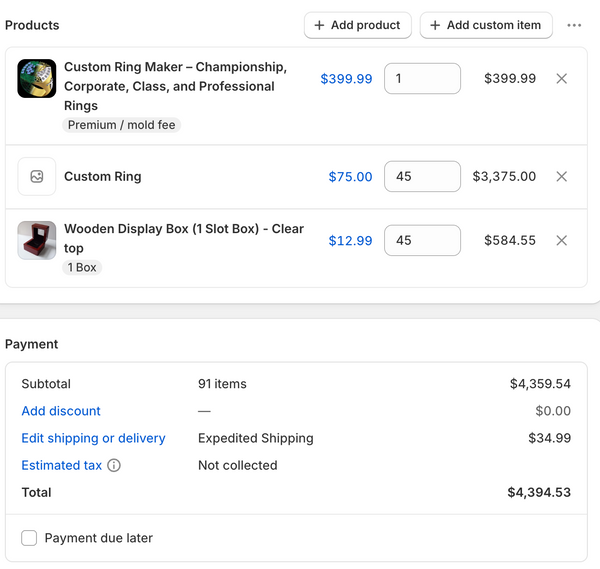Open the wooden display box thumbnail
This screenshot has height=569, width=600.
point(37,240)
